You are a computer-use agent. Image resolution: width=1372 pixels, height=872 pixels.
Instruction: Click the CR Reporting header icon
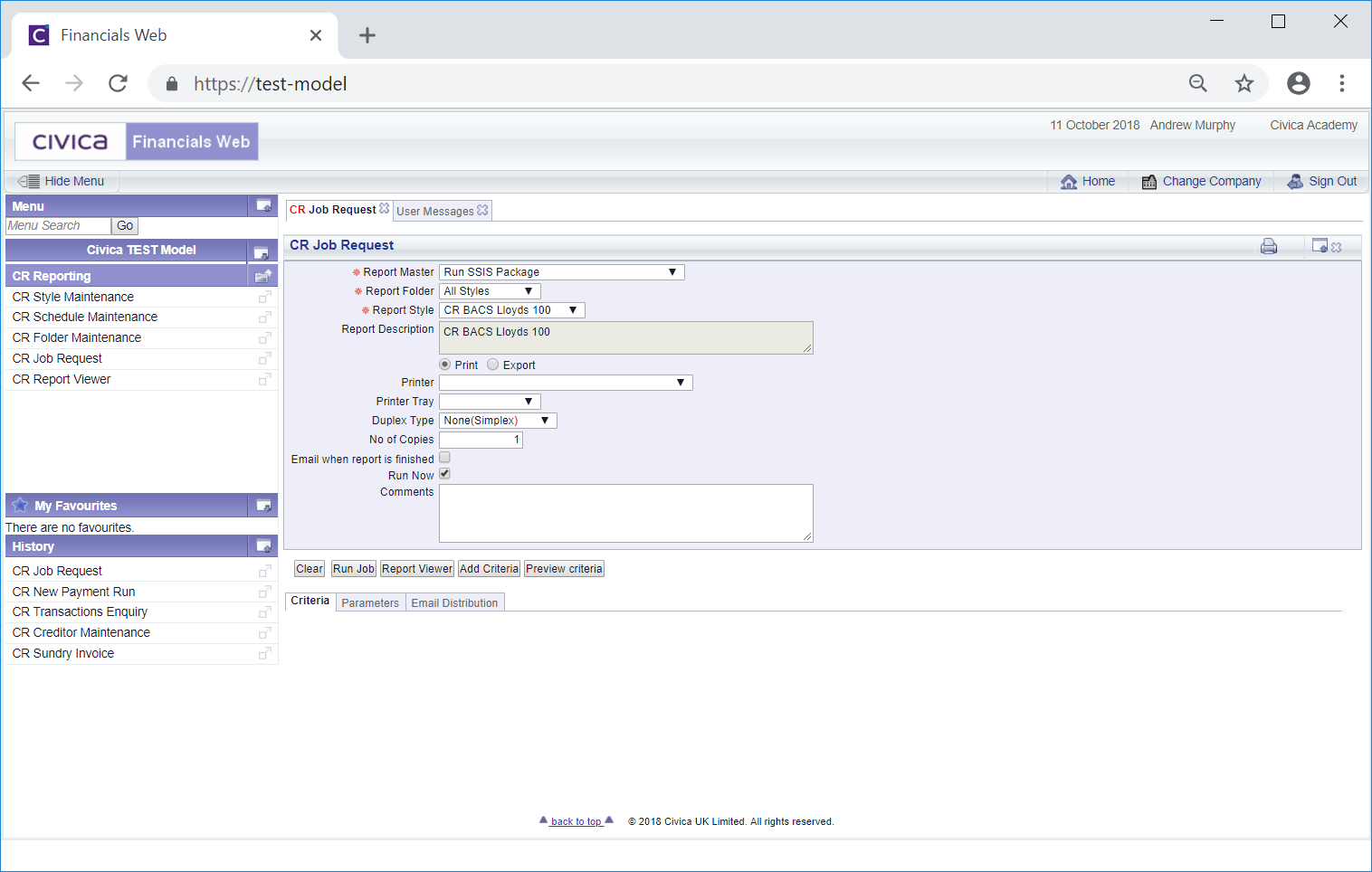coord(263,276)
